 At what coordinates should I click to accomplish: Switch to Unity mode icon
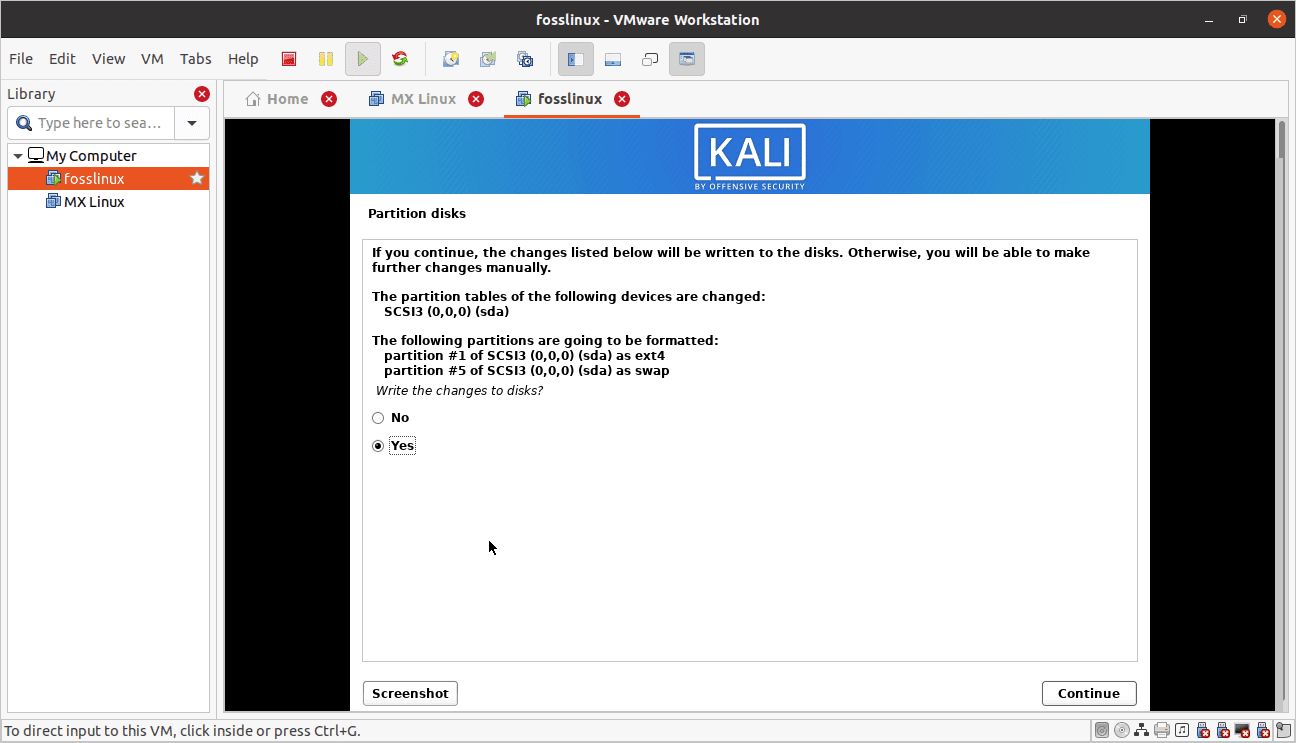[x=650, y=59]
